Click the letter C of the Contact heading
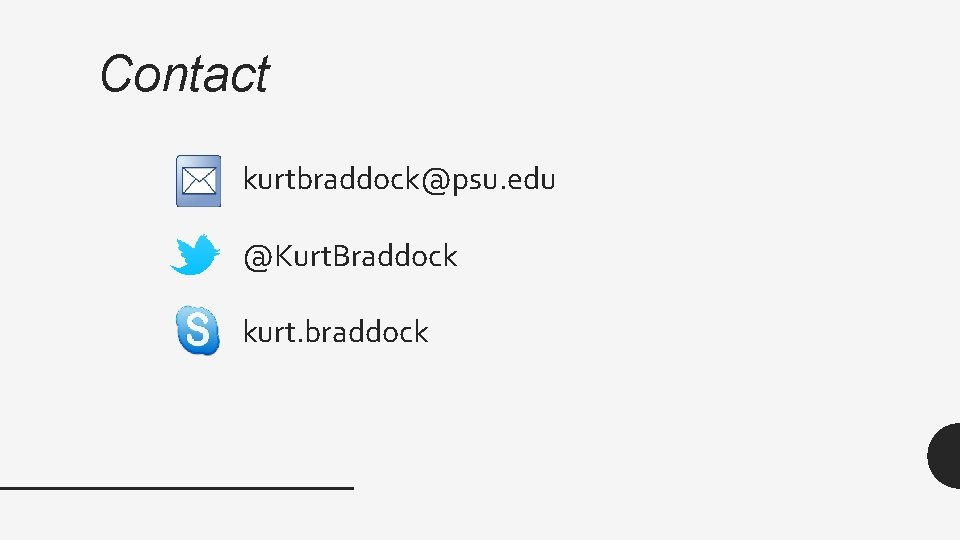The width and height of the screenshot is (960, 540). coord(114,74)
